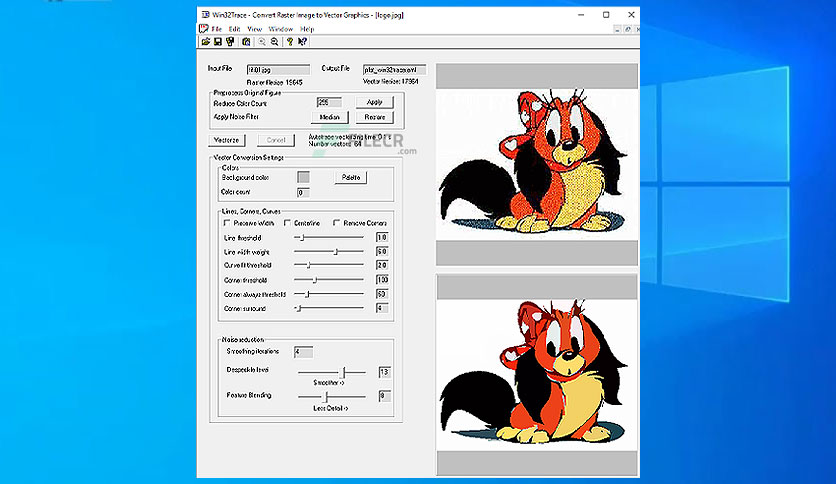Click the Corner always threshold value box
This screenshot has height=484, width=836.
pos(382,294)
